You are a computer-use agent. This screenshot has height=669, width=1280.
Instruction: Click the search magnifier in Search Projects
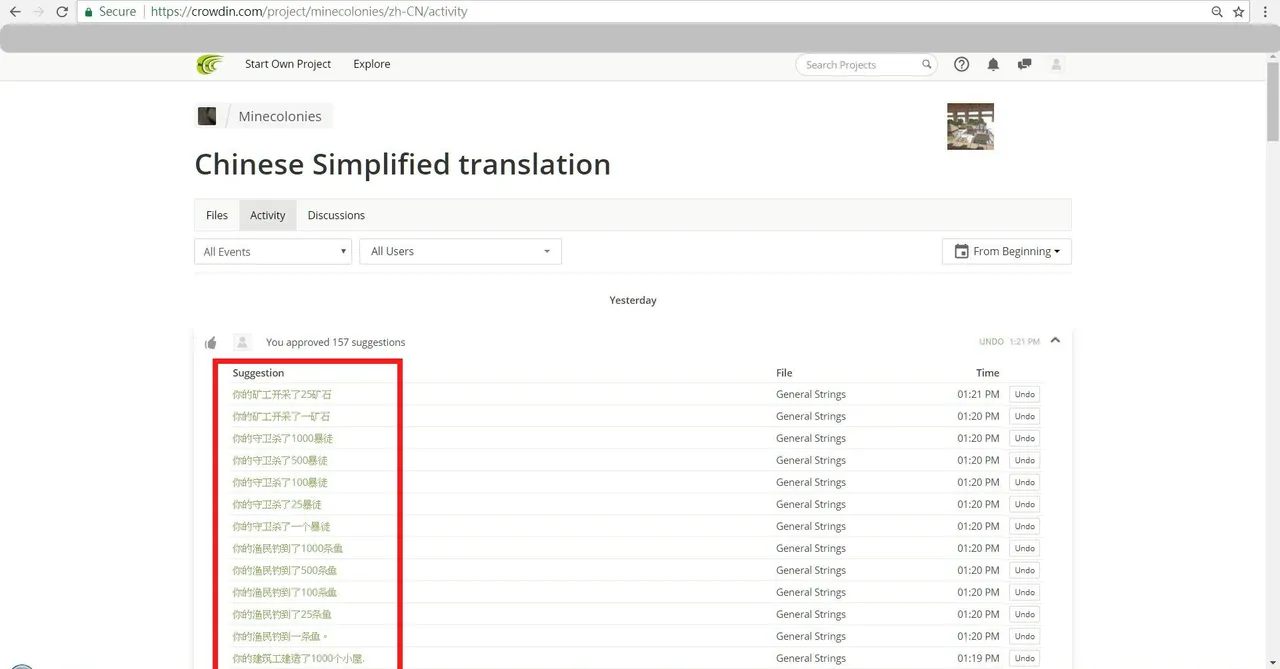927,65
